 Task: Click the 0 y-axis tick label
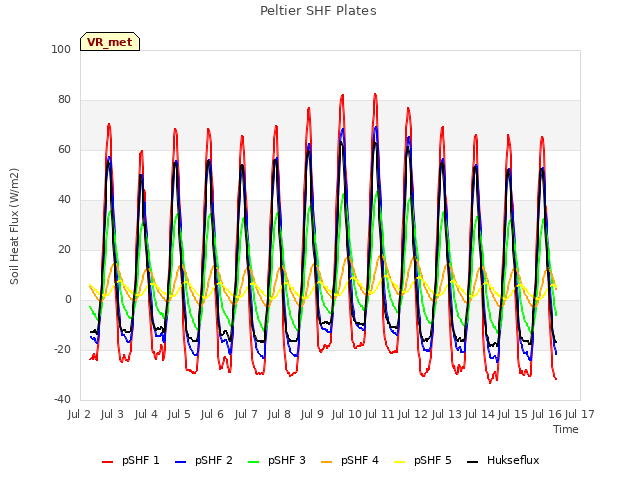click(68, 300)
